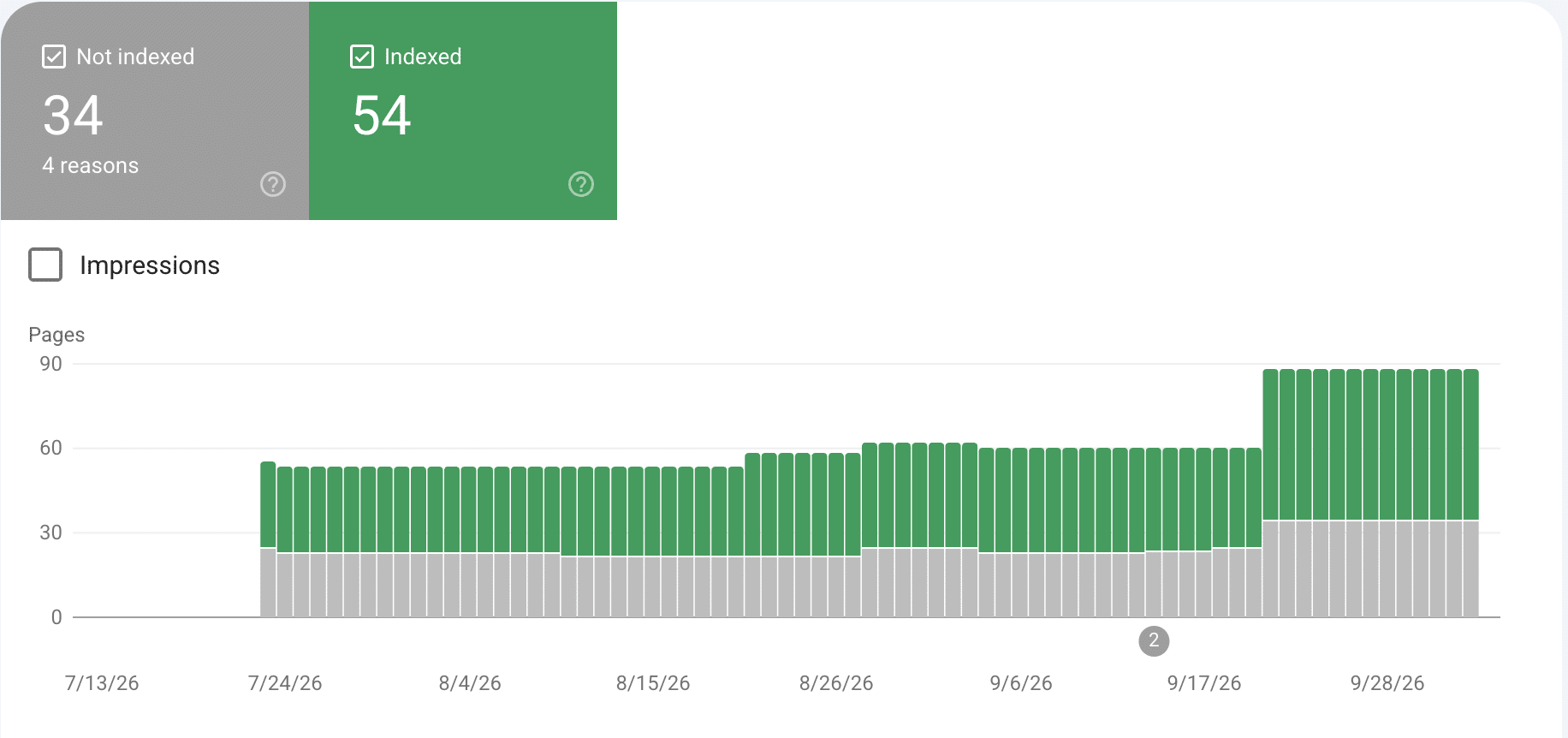Click the 7/24/26 date label
The width and height of the screenshot is (1568, 738).
pyautogui.click(x=285, y=683)
